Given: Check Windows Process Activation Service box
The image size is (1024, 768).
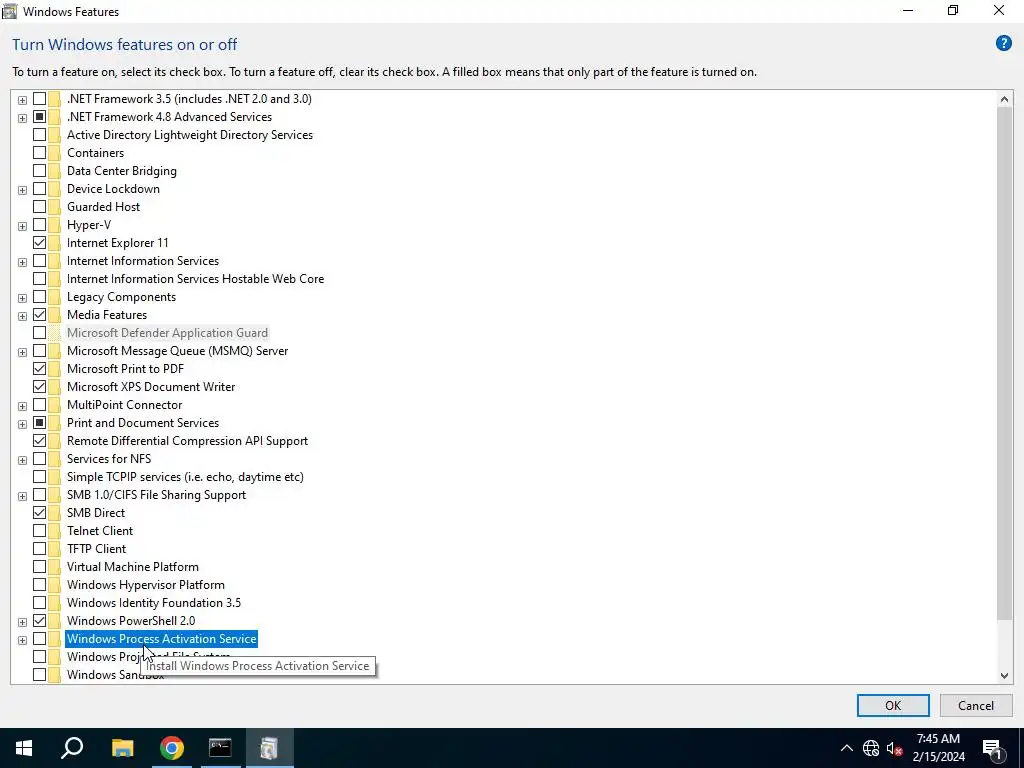Looking at the screenshot, I should [x=39, y=639].
